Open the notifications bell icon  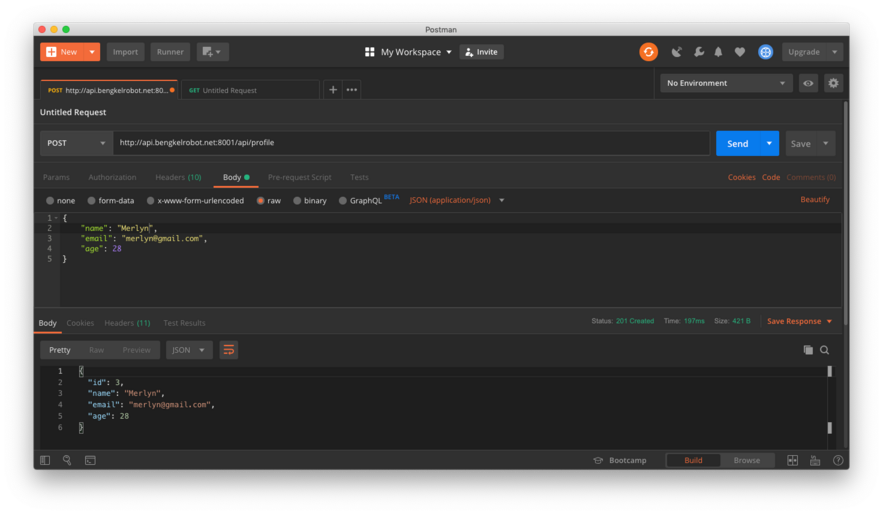(x=718, y=52)
